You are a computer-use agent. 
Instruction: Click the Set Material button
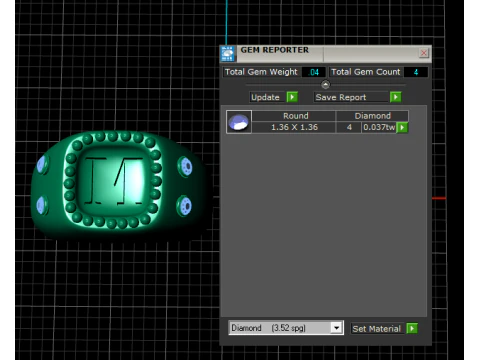coord(377,329)
